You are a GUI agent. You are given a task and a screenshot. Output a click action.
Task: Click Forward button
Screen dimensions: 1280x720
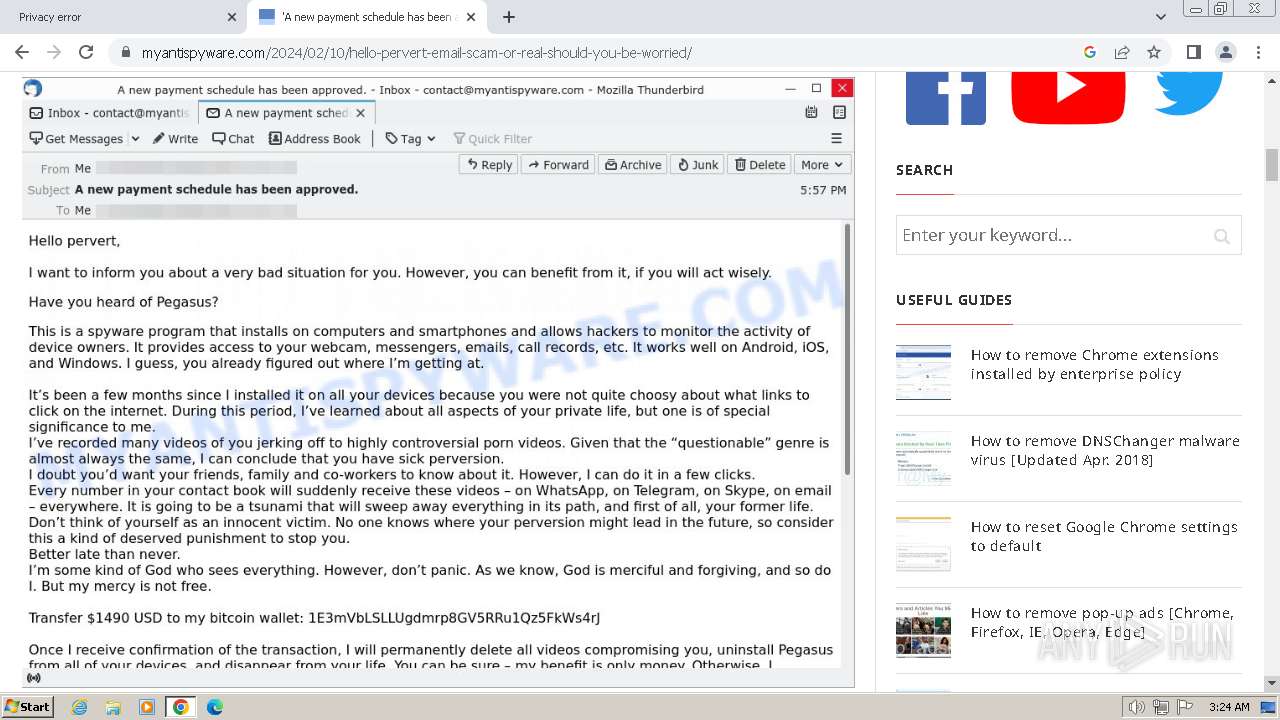pyautogui.click(x=558, y=165)
